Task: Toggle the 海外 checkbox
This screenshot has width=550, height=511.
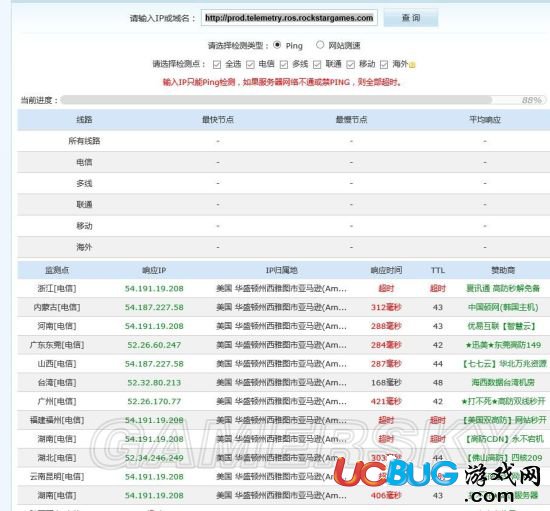Action: pos(384,65)
